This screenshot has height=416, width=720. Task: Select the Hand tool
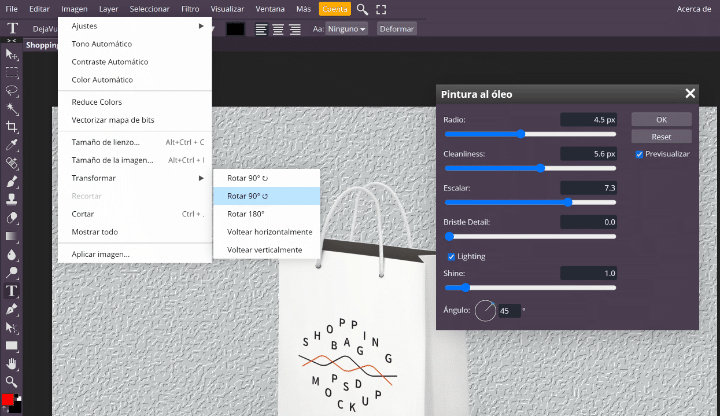[x=11, y=364]
